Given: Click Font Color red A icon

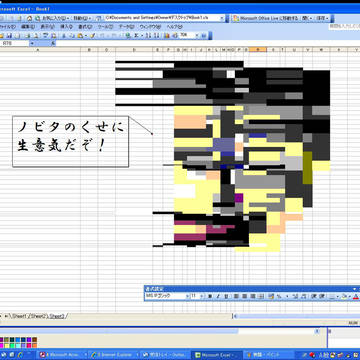Looking at the screenshot, I should coord(356,296).
